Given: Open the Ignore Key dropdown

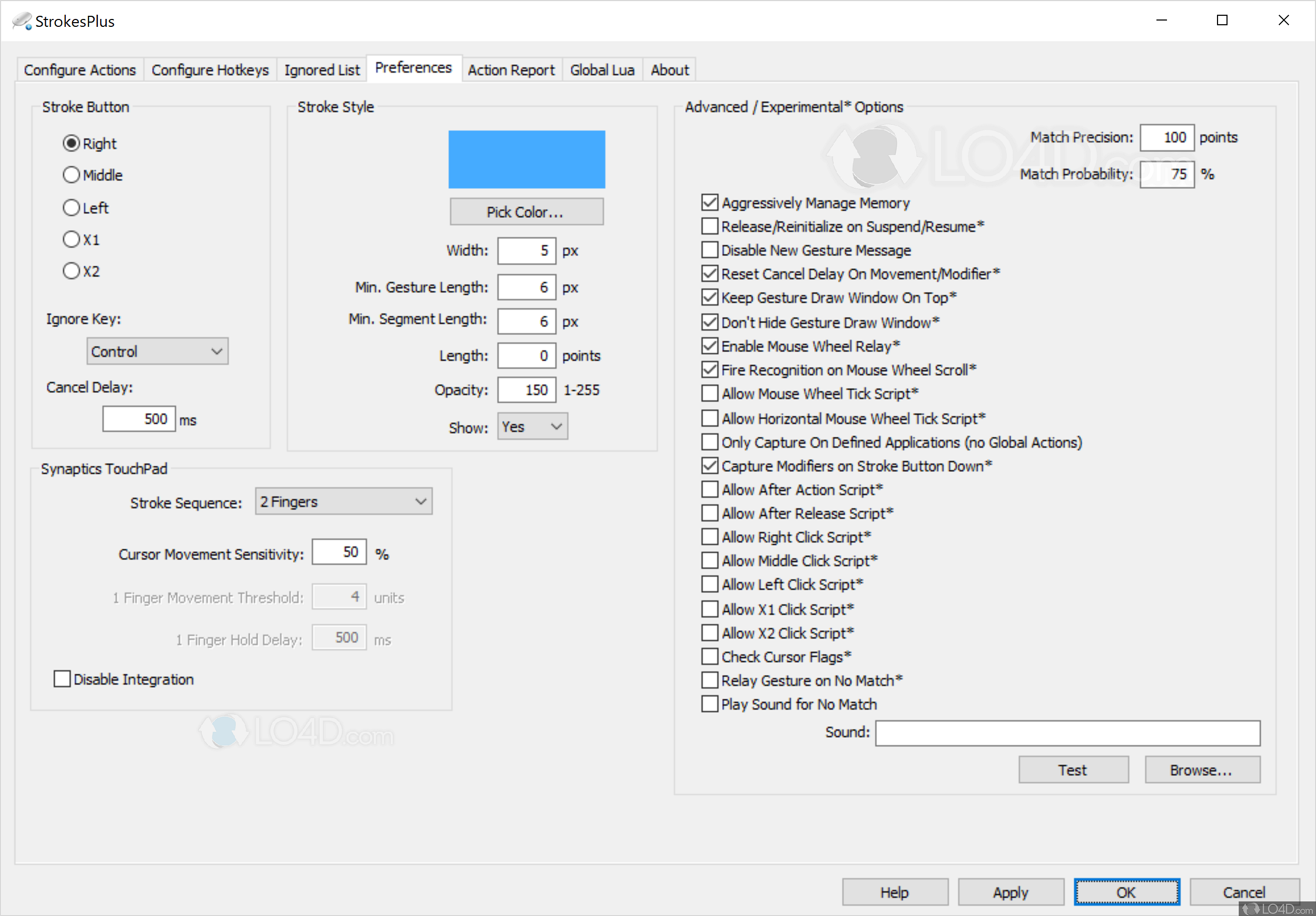Looking at the screenshot, I should 157,351.
